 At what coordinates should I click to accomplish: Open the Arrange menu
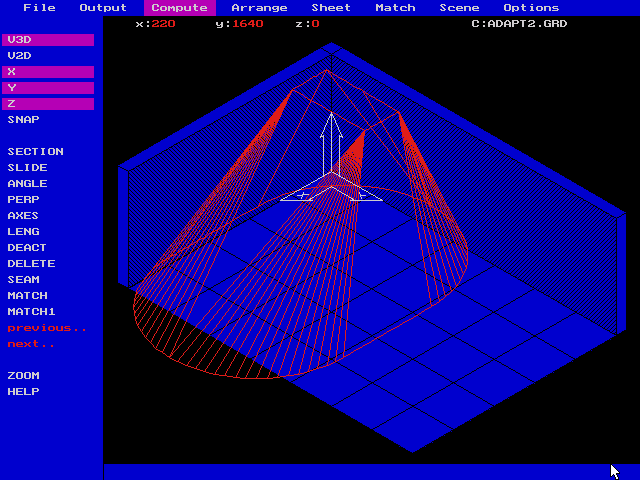coord(259,8)
